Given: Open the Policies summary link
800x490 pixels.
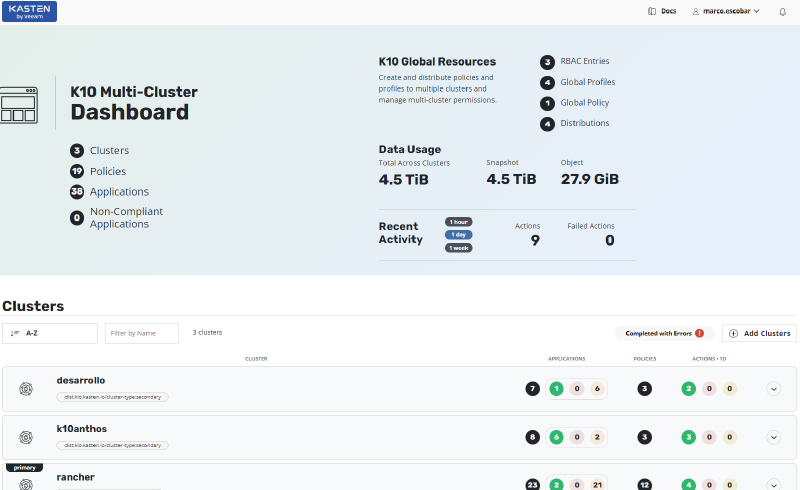Looking at the screenshot, I should [x=108, y=172].
